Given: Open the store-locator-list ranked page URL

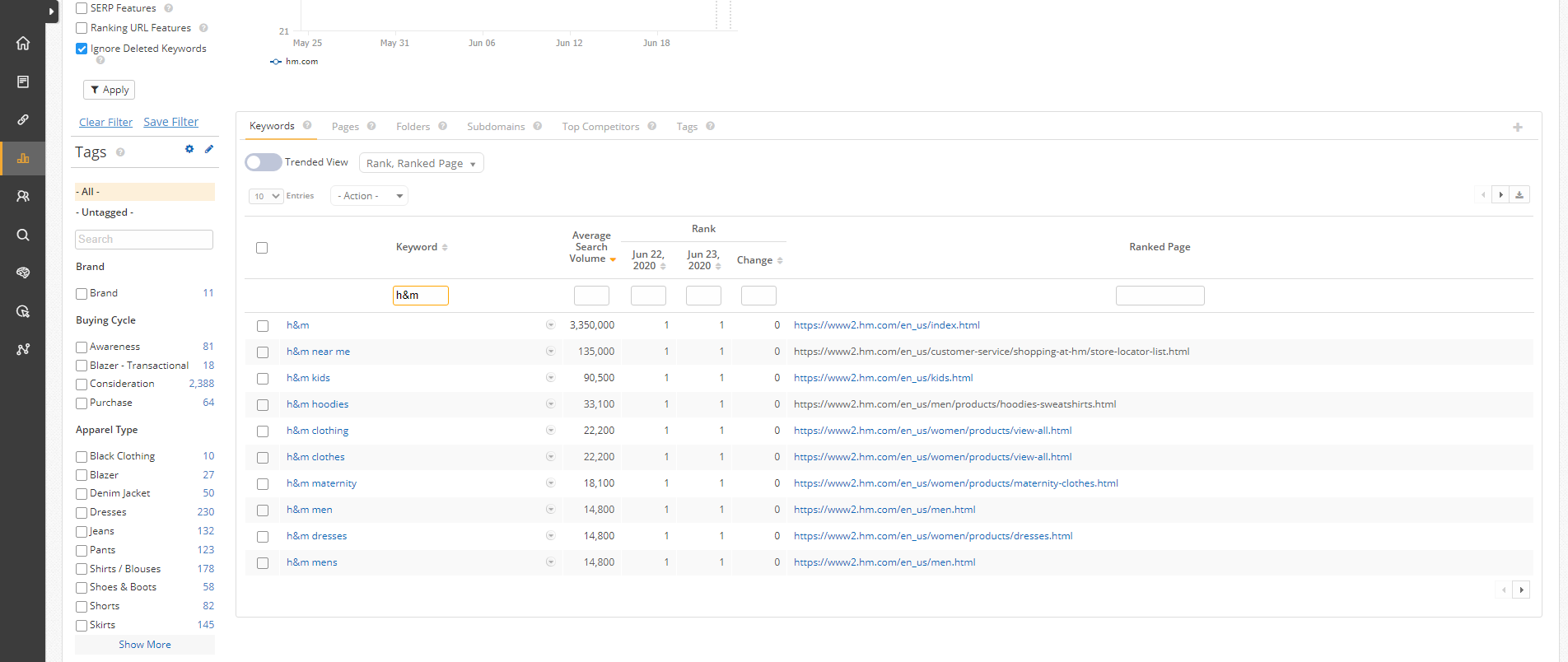Looking at the screenshot, I should click(992, 352).
